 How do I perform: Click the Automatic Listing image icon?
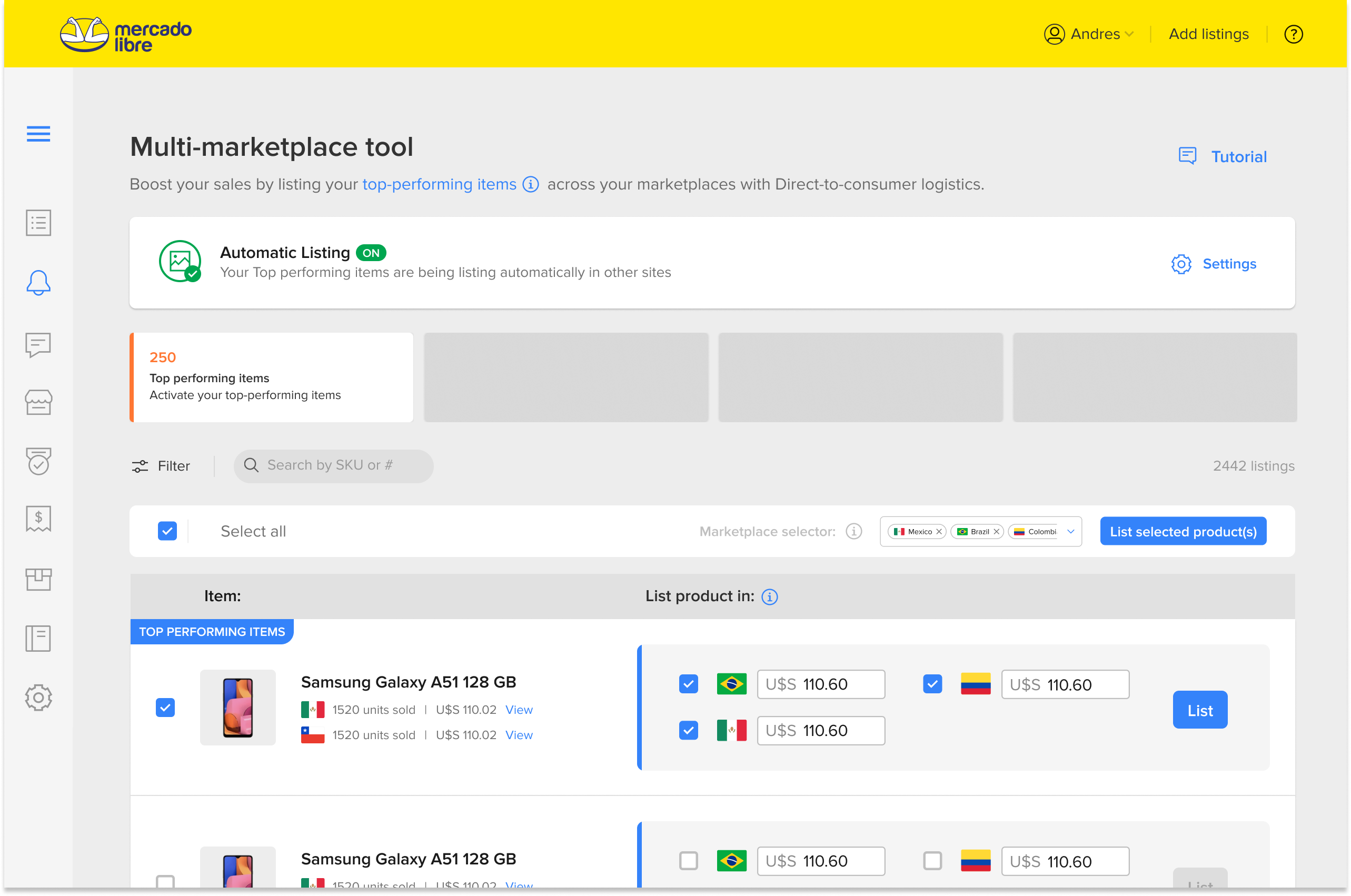coord(180,261)
